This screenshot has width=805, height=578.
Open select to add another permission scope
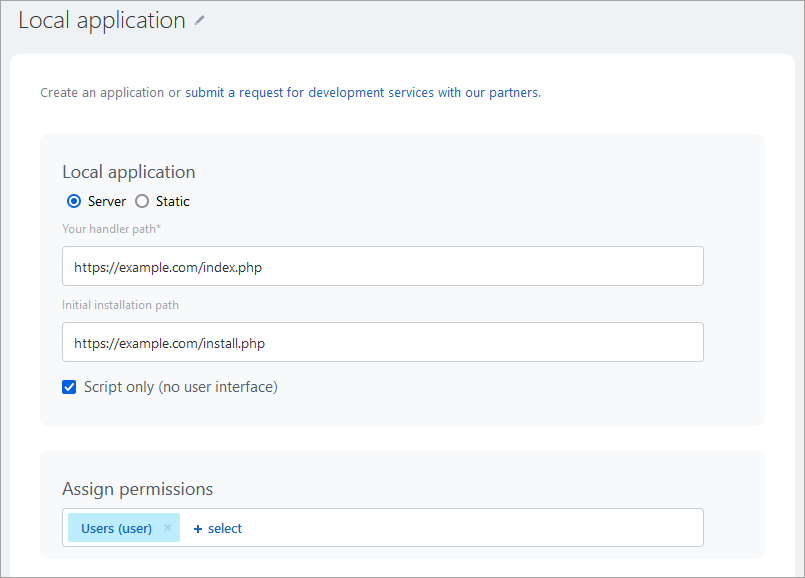(x=216, y=527)
